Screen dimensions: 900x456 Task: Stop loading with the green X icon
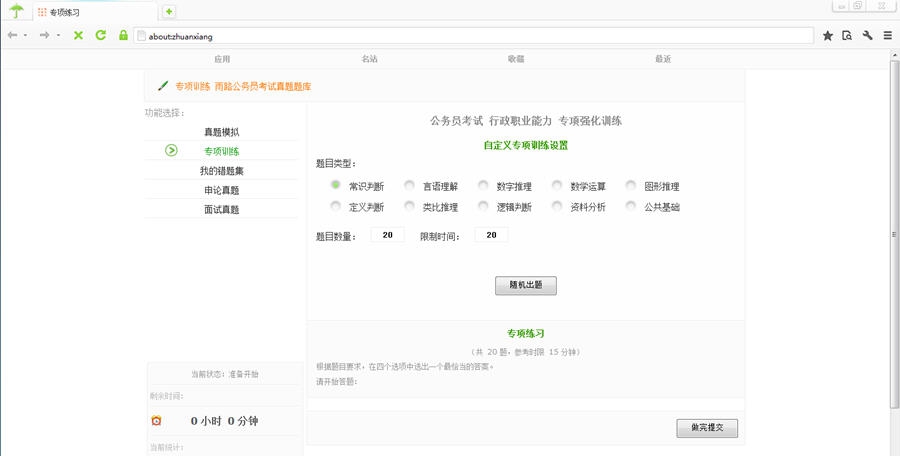78,35
